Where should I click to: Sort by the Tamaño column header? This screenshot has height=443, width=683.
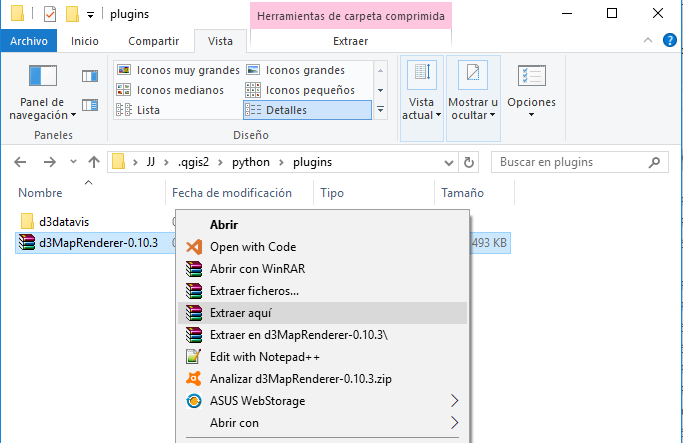tap(462, 193)
